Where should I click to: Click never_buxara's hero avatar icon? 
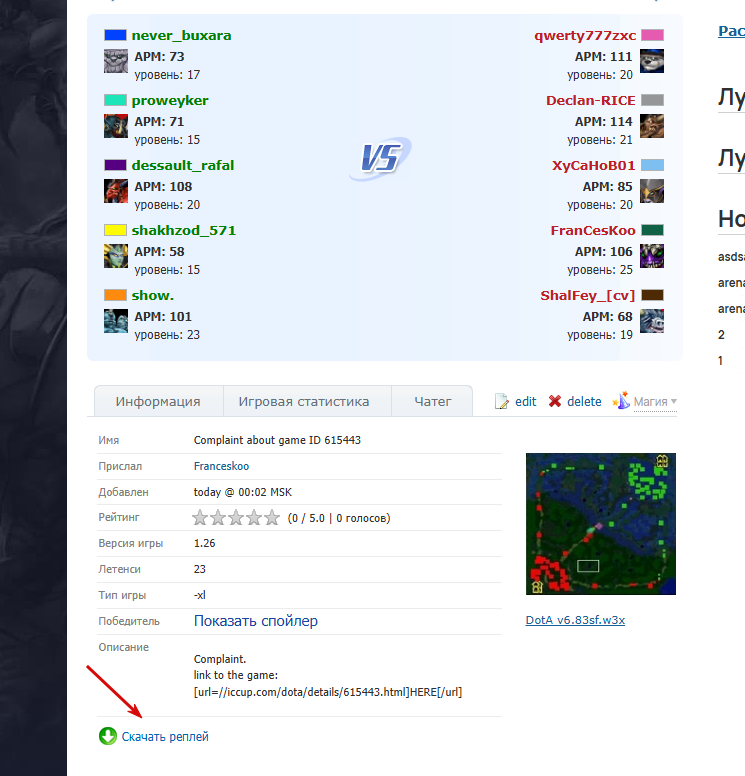pos(116,61)
